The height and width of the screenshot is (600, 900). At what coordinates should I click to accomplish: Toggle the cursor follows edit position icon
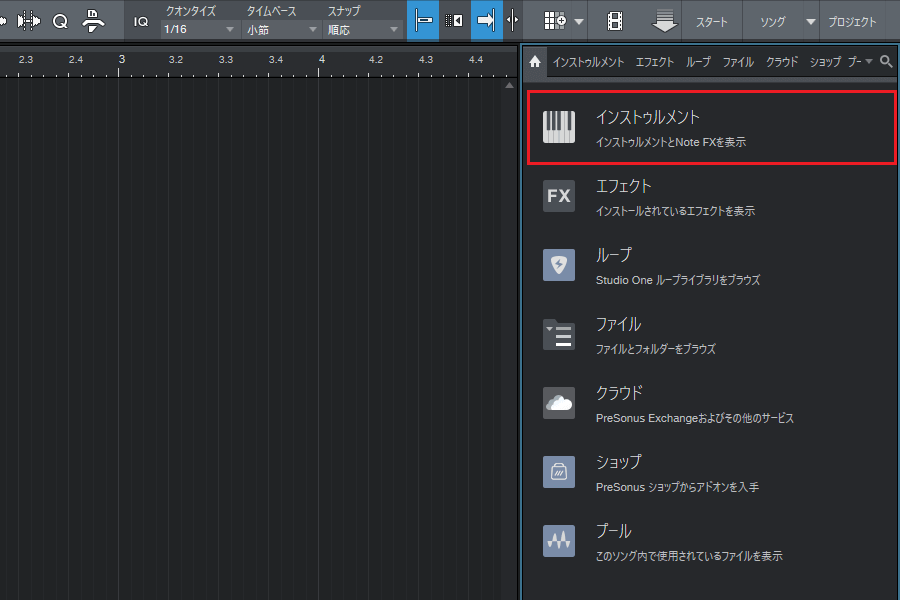[x=513, y=21]
